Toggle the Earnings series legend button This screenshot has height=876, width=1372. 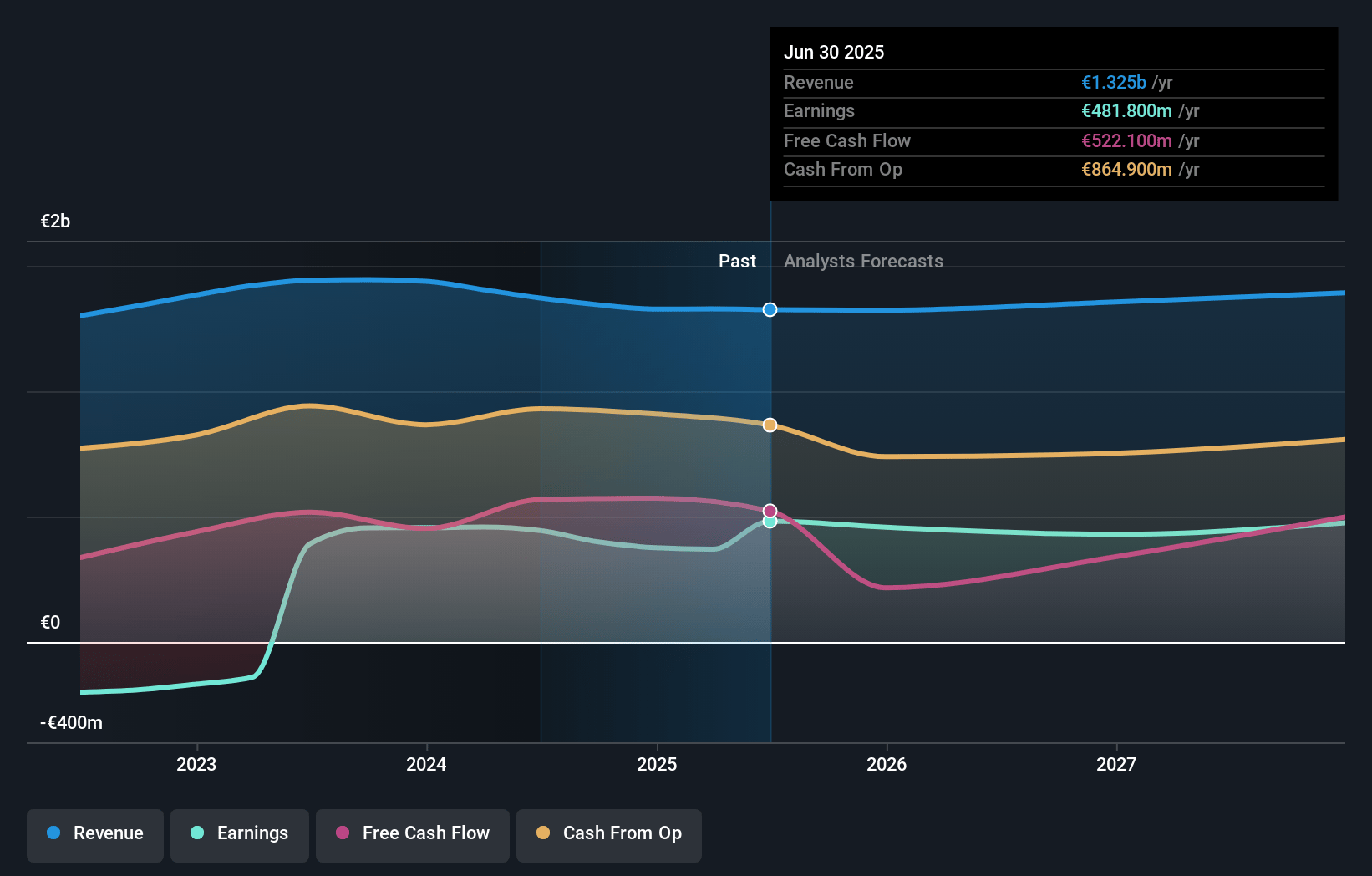[240, 835]
